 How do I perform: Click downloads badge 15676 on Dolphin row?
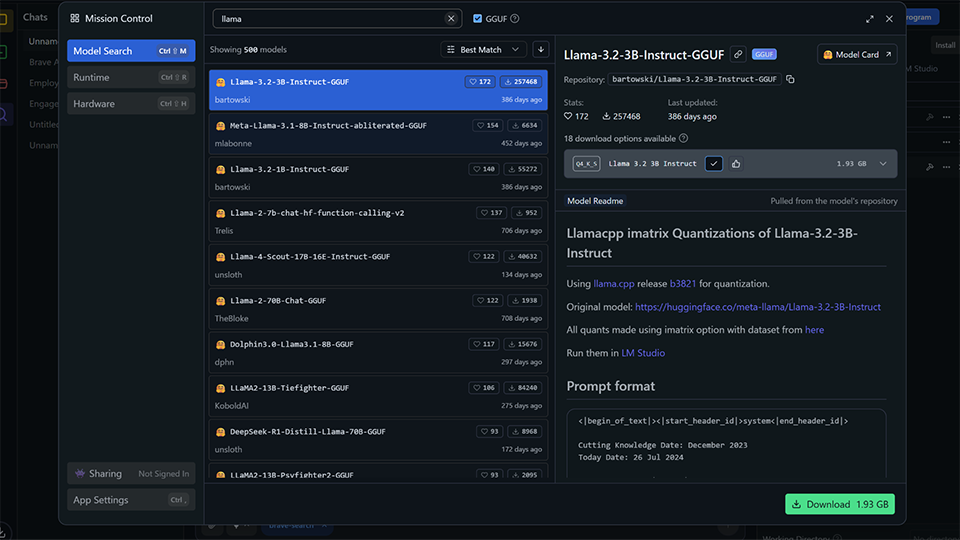[523, 344]
